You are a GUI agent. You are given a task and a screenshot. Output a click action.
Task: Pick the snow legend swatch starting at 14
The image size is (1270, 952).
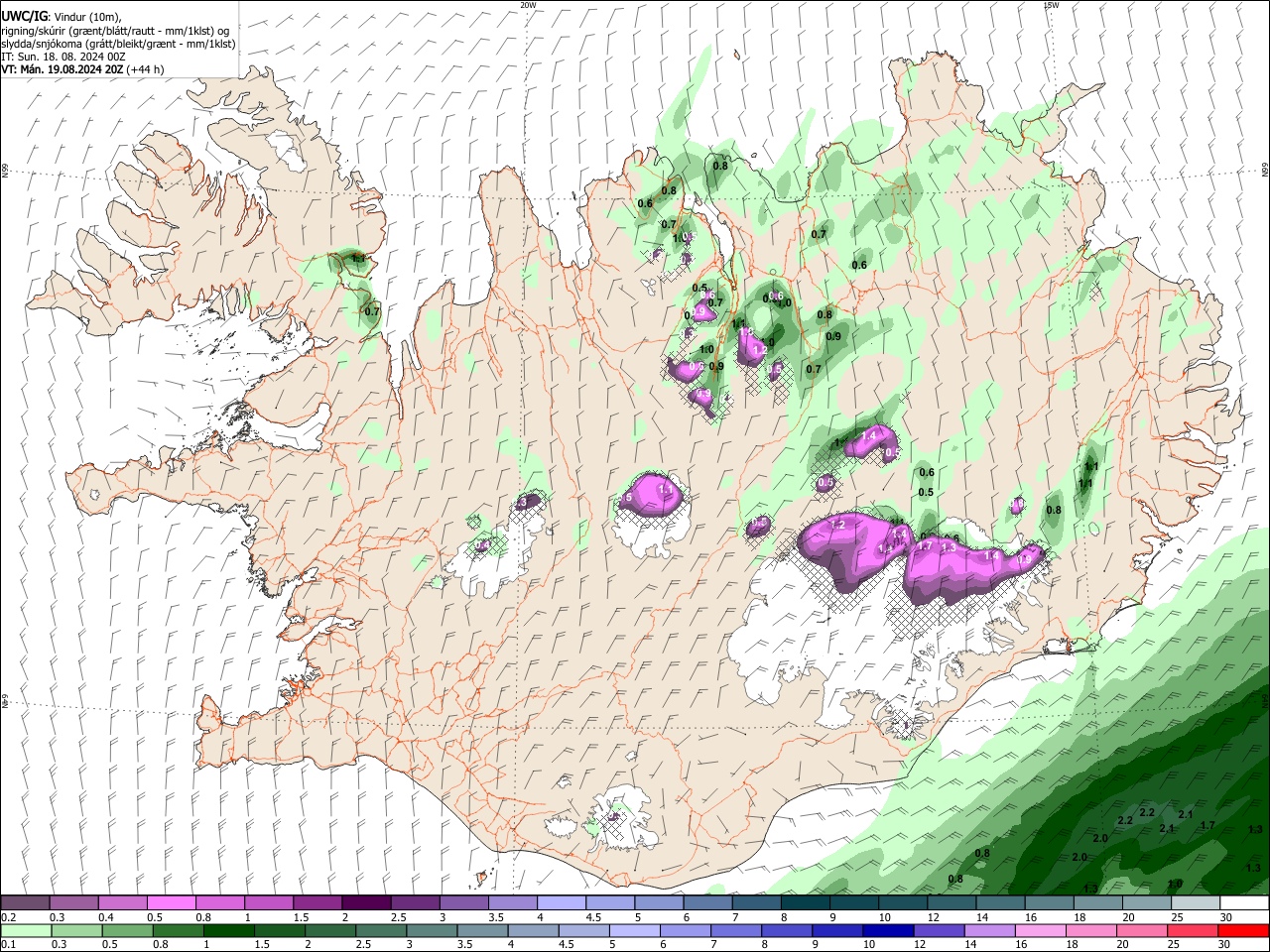point(1000,903)
